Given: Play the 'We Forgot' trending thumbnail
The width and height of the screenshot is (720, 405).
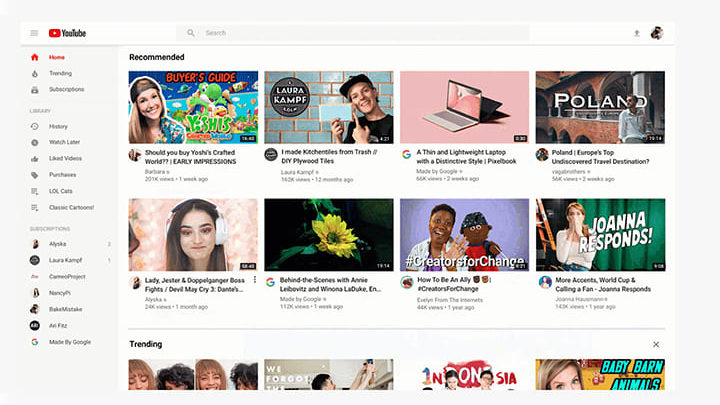Looking at the screenshot, I should (329, 375).
